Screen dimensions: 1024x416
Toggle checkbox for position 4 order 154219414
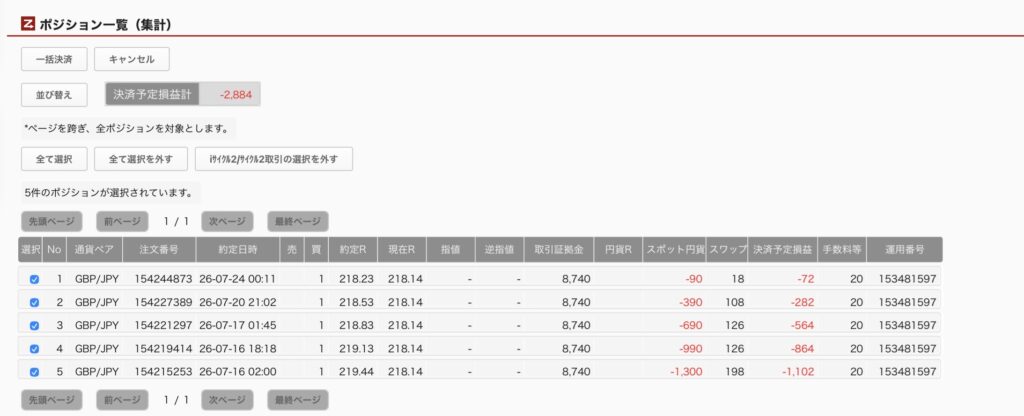click(x=34, y=349)
